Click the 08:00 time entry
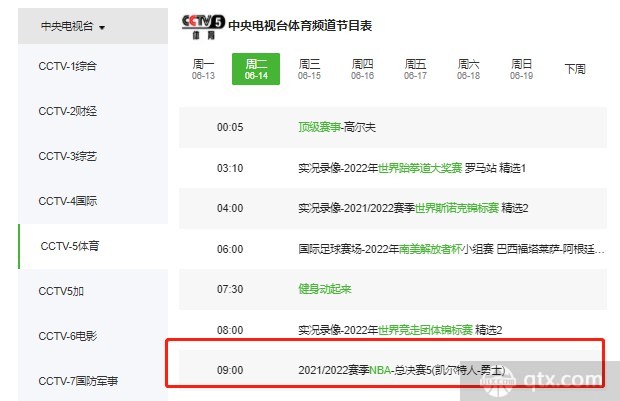Screen dimensions: 620x401 [230, 330]
